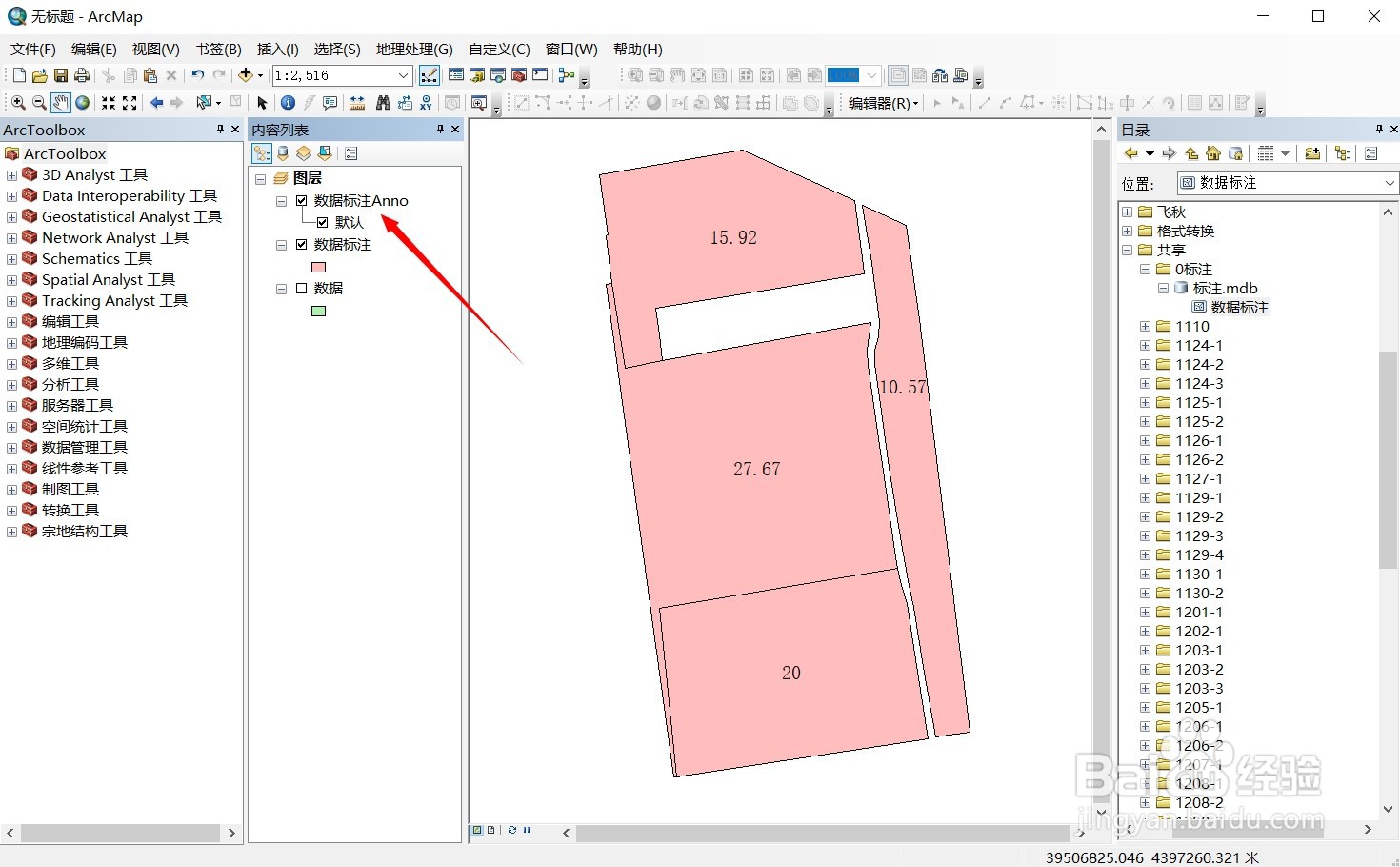Close the ArcToolbox panel
Viewport: 1400px width, 867px height.
point(235,129)
